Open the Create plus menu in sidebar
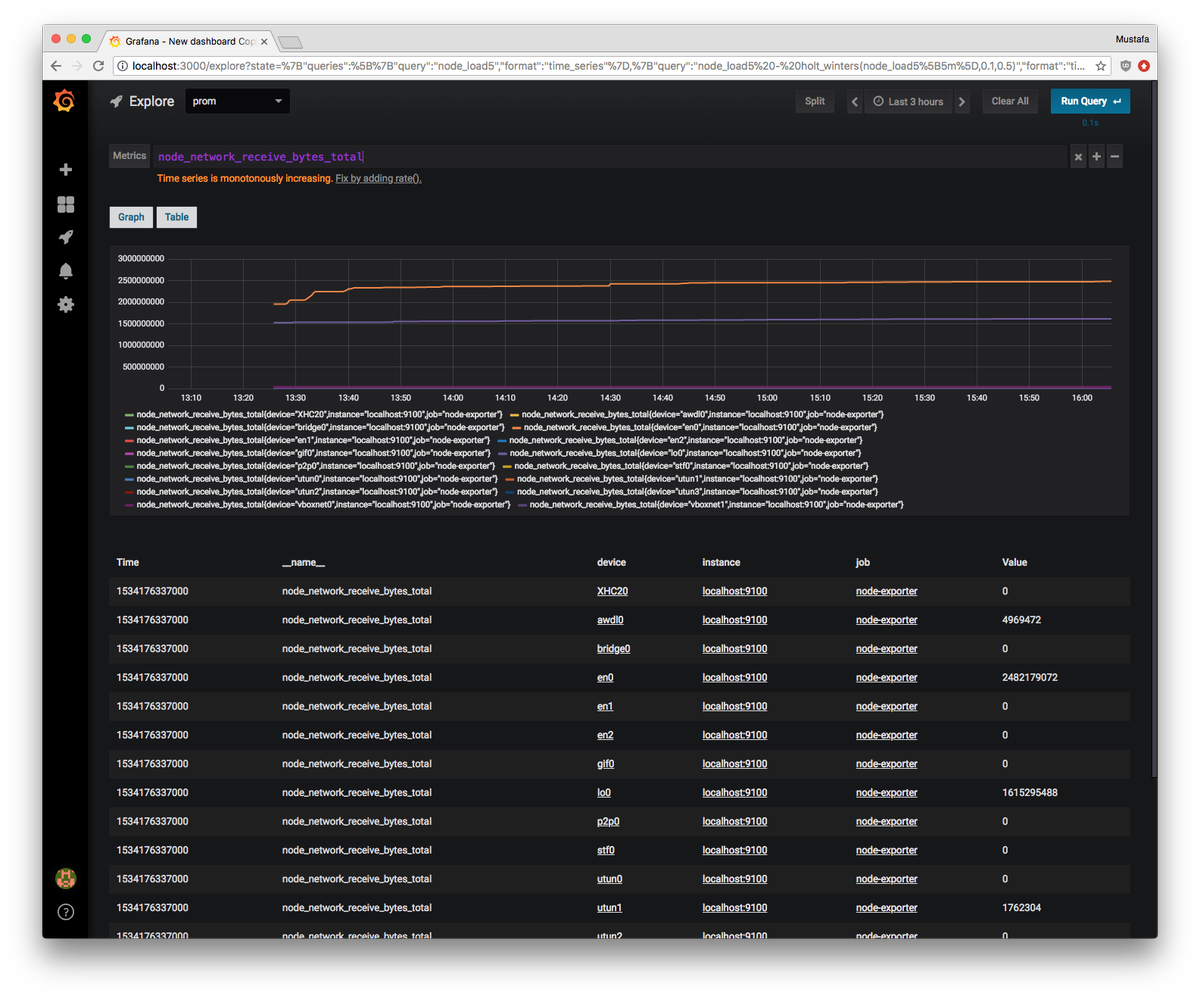Screen dimensions: 1200x999 66,170
